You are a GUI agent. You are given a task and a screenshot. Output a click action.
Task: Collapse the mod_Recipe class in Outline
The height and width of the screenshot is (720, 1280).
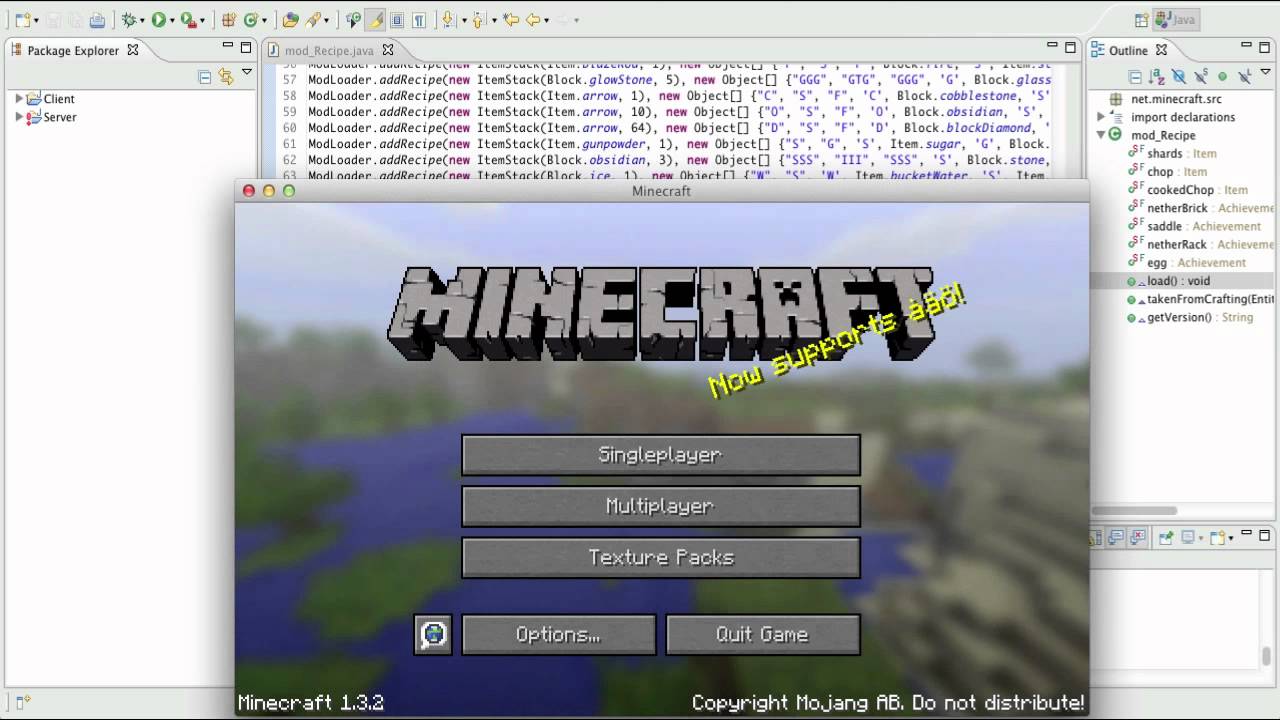1101,135
